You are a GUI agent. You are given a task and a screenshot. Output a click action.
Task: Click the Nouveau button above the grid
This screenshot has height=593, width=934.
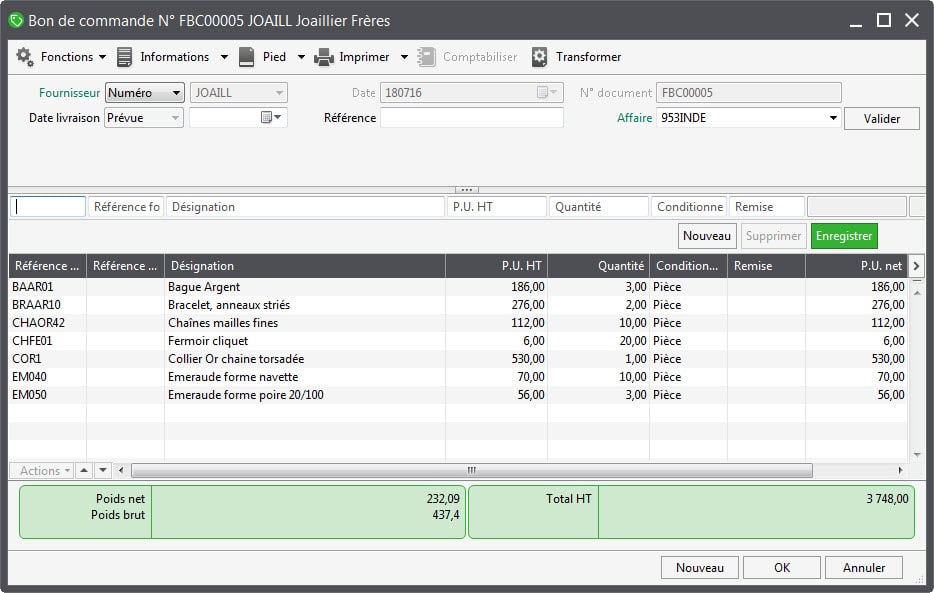click(x=706, y=236)
